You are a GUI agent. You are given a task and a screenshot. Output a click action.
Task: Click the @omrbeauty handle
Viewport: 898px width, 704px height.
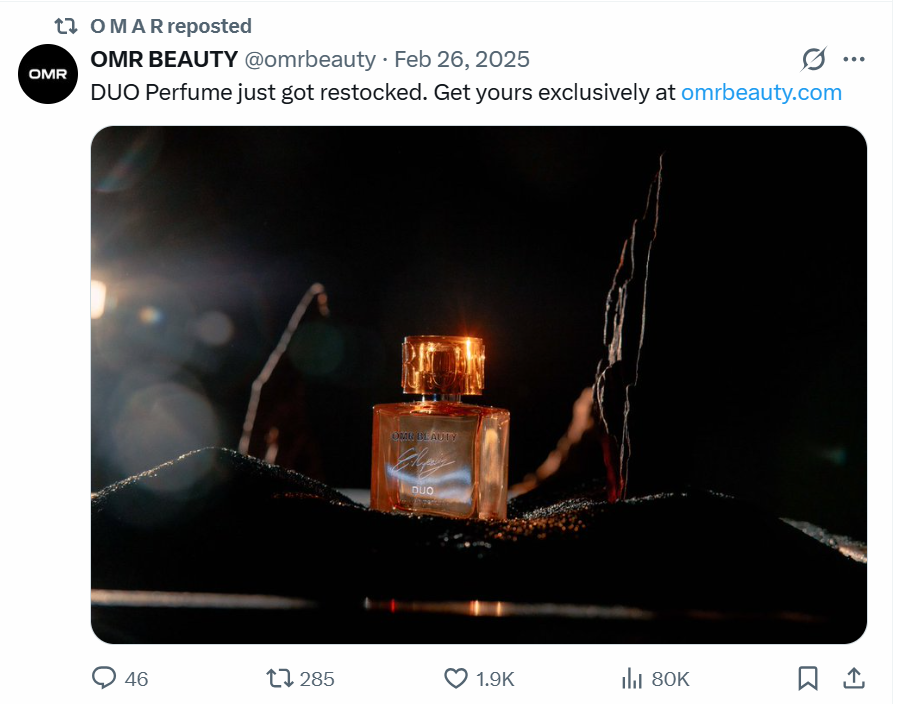pyautogui.click(x=310, y=59)
